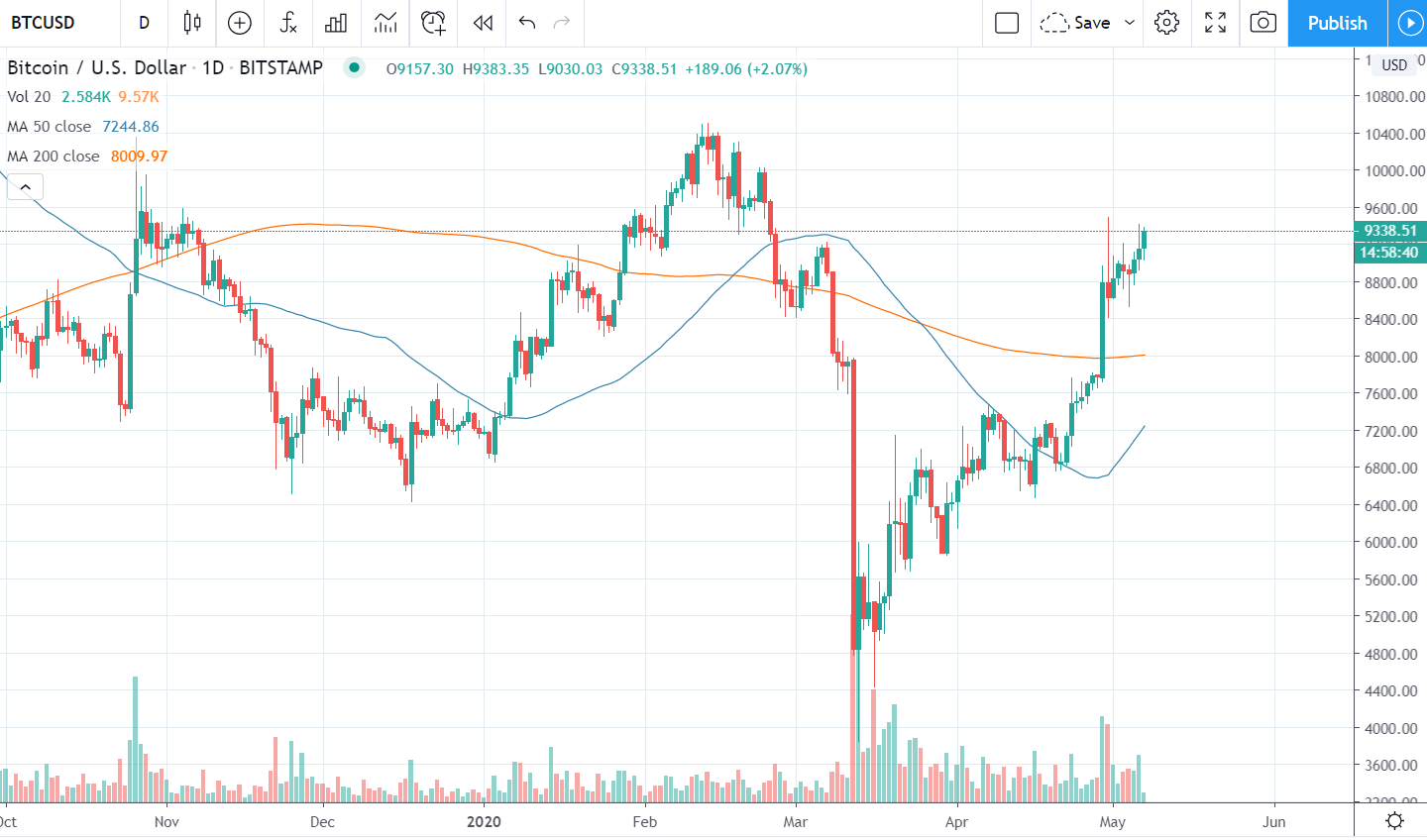Viewport: 1427px width, 840px height.
Task: Open the candlestick chart style menu
Action: pyautogui.click(x=192, y=23)
